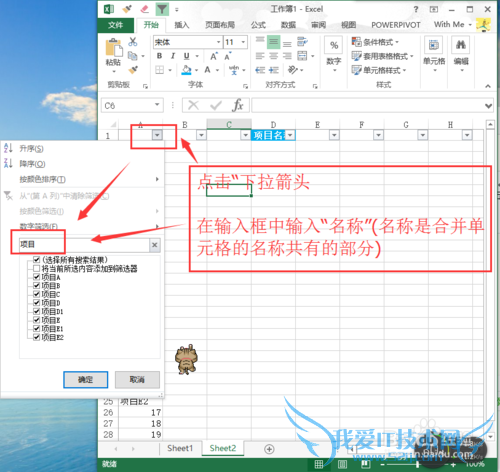Click the Decrease indent icon
The width and height of the screenshot is (500, 472).
(260, 70)
